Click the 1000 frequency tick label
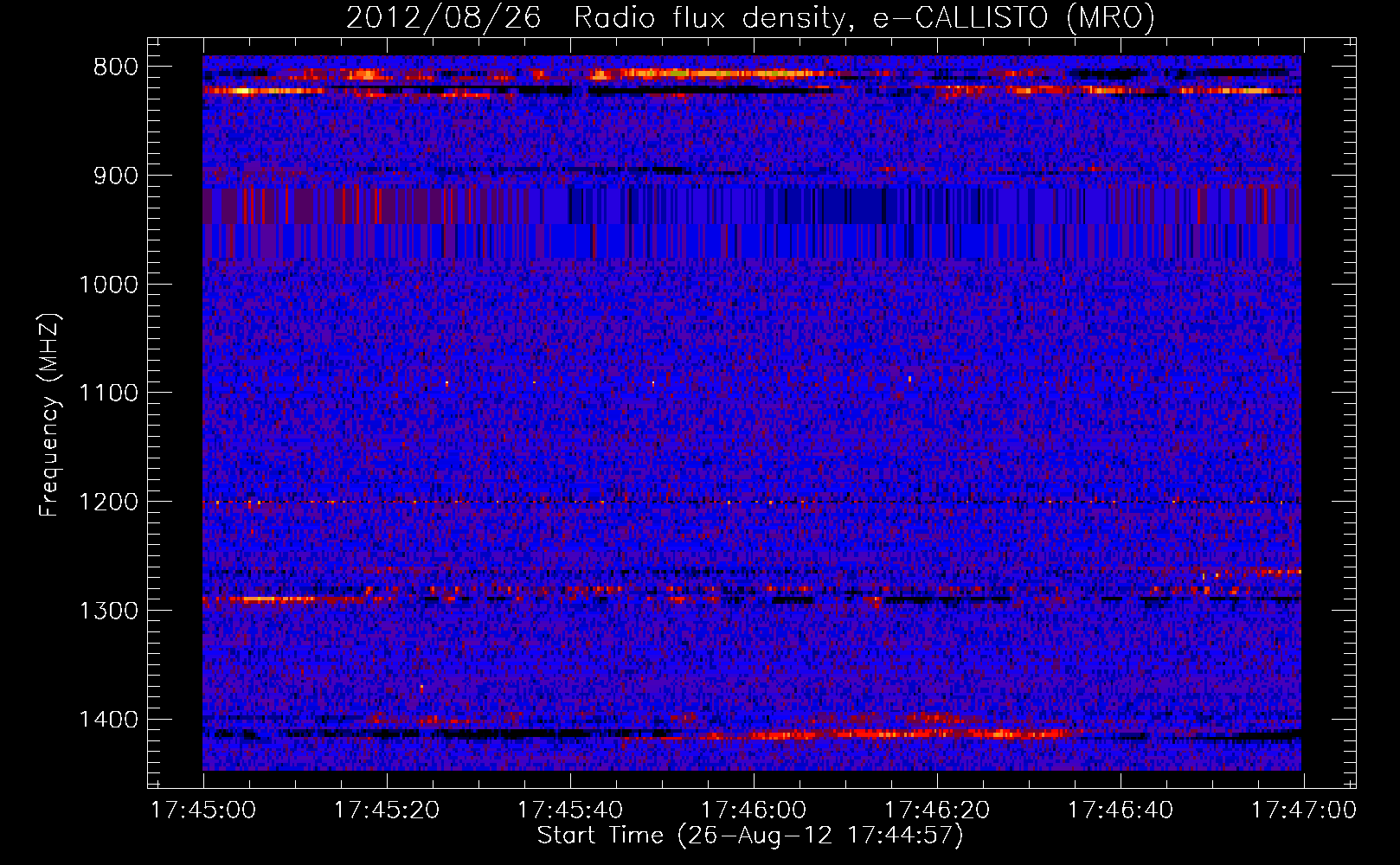This screenshot has height=865, width=1400. click(108, 285)
